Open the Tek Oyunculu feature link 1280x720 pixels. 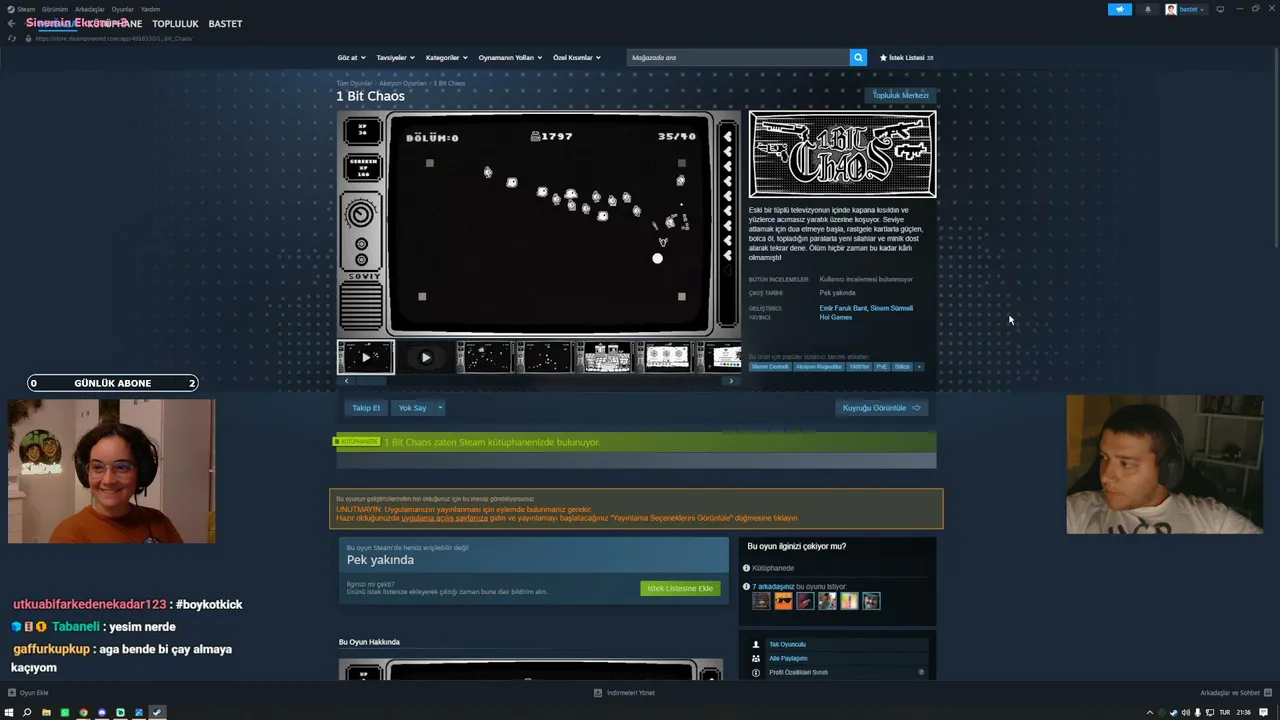(787, 644)
